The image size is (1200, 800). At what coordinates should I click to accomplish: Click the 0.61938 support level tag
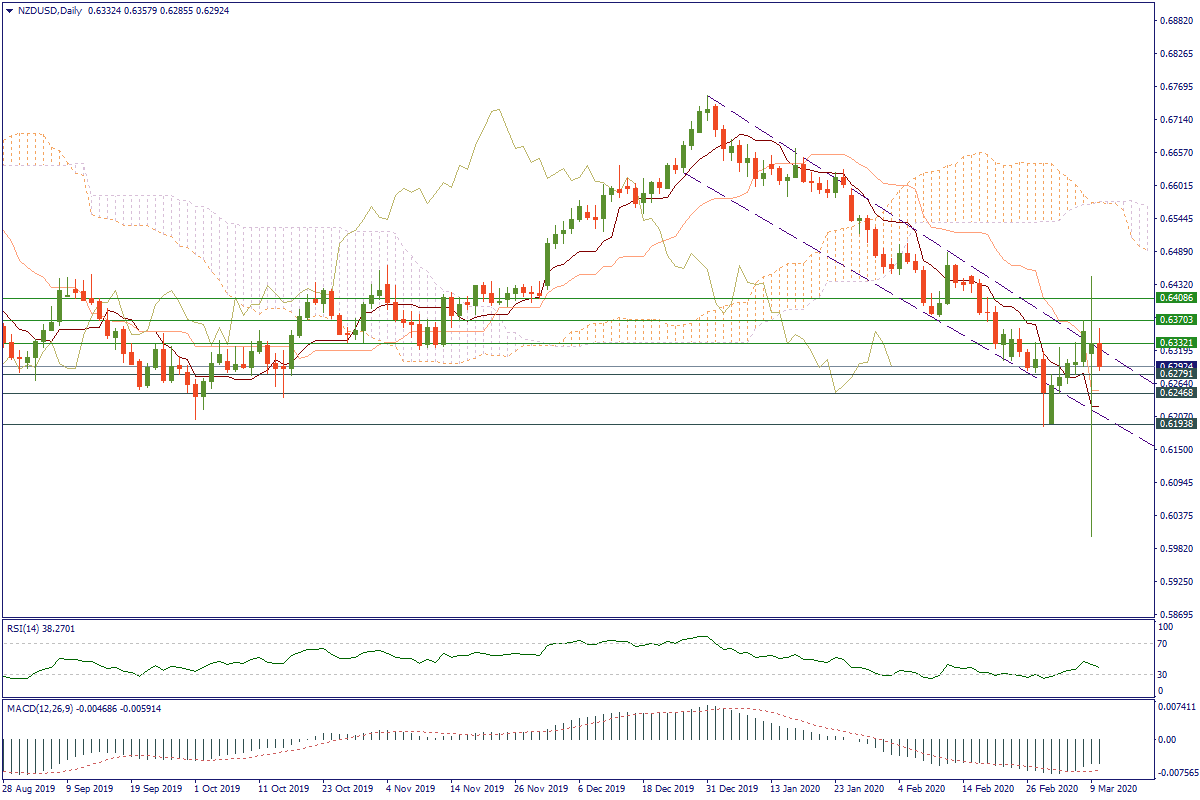[1173, 424]
